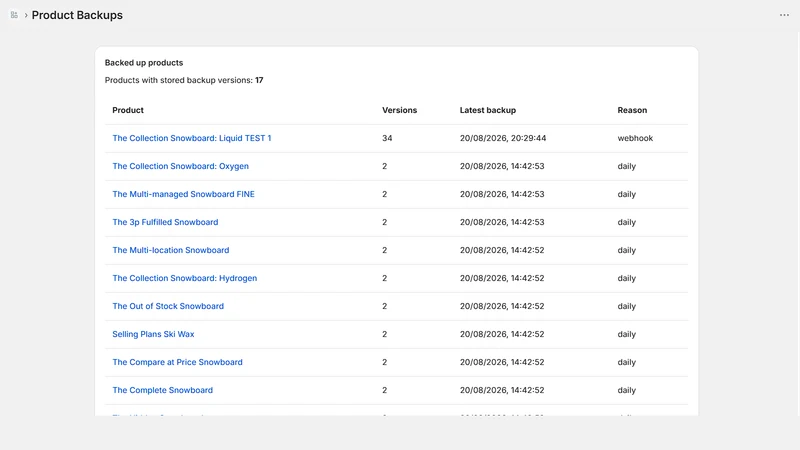Click the breadcrumb chevron before Product Backups

[x=26, y=15]
